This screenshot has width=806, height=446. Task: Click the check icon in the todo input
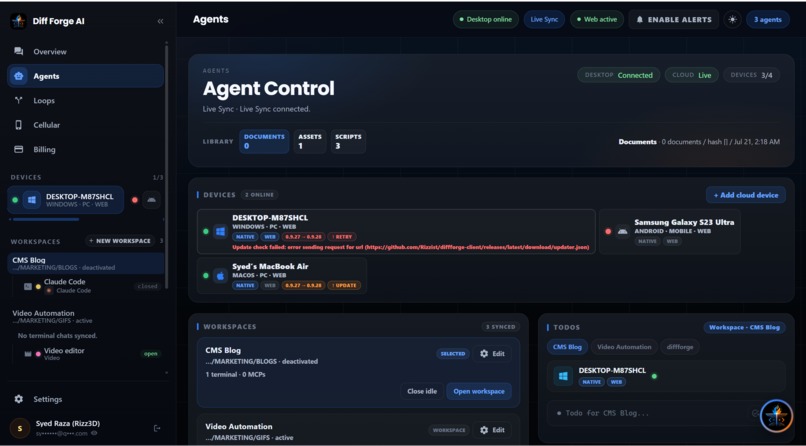[755, 413]
